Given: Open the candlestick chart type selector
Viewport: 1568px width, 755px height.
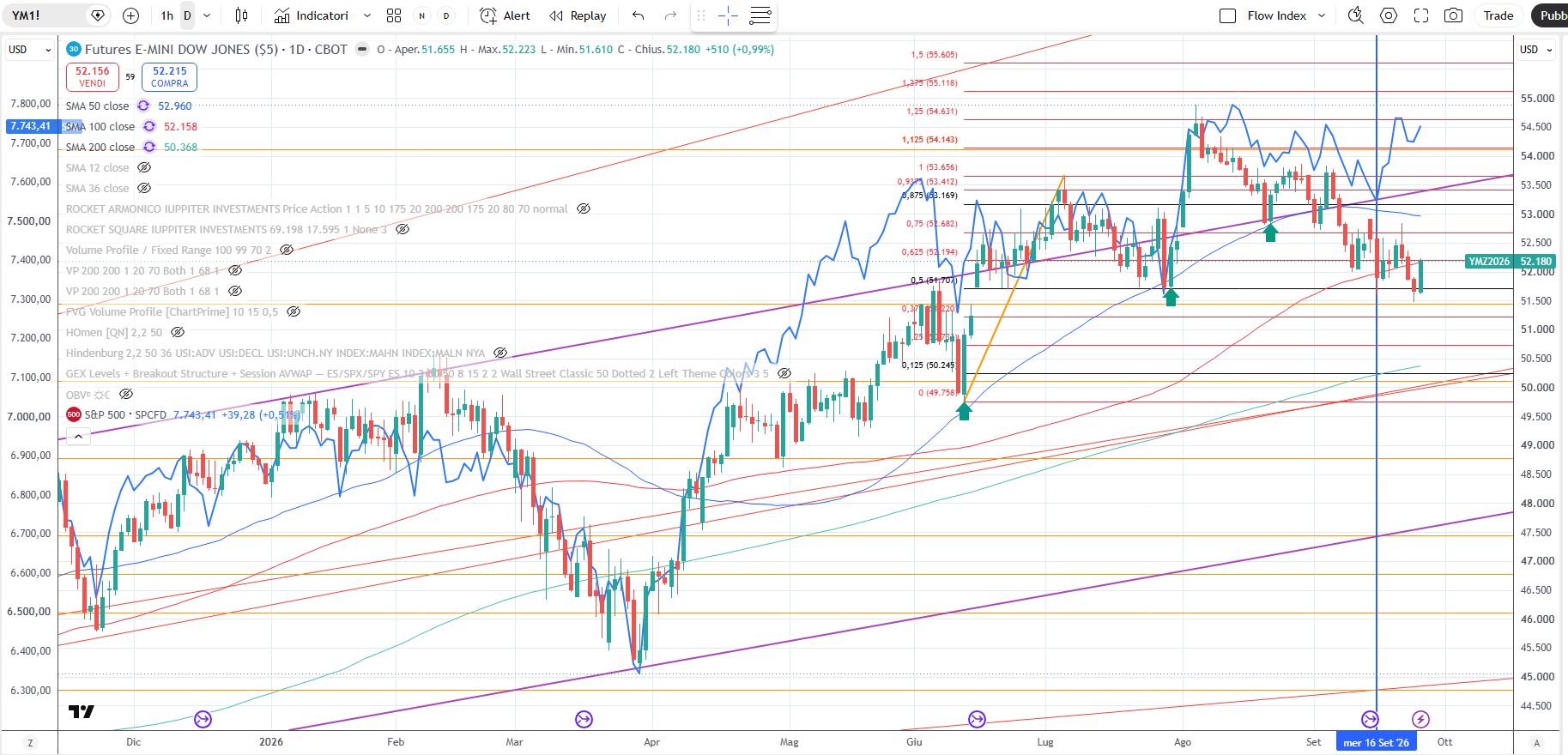Looking at the screenshot, I should coord(242,15).
